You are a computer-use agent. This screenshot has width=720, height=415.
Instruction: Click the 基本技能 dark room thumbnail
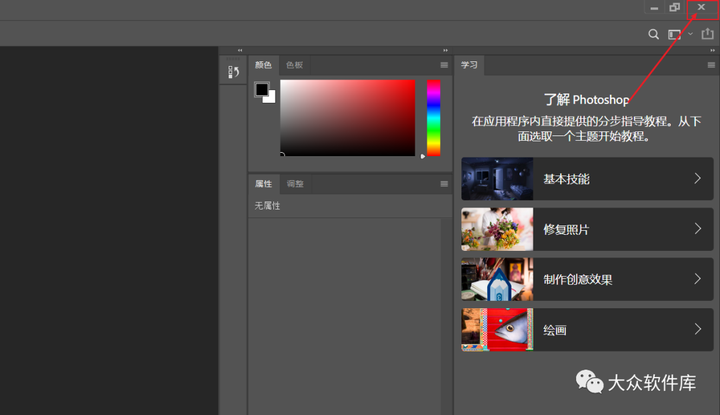(497, 179)
